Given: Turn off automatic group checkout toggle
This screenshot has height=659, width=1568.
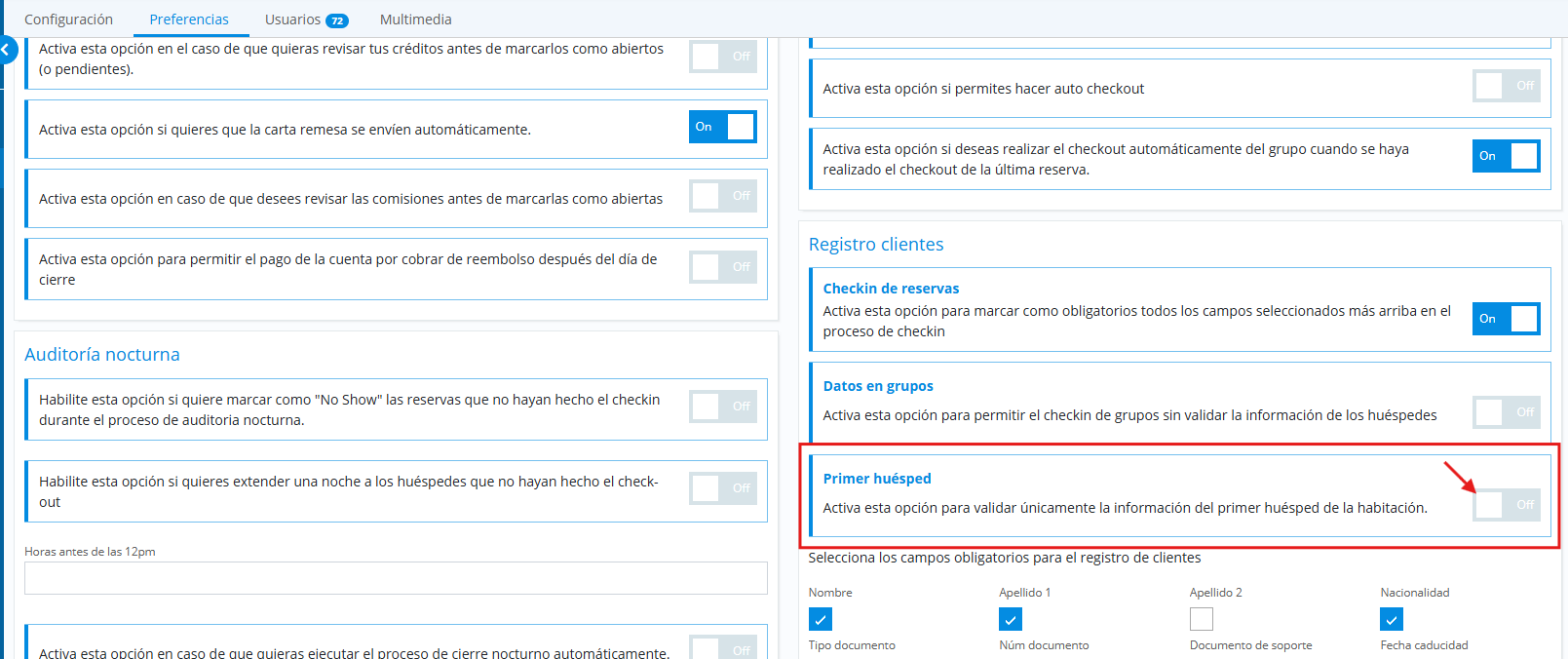Looking at the screenshot, I should click(x=1507, y=156).
